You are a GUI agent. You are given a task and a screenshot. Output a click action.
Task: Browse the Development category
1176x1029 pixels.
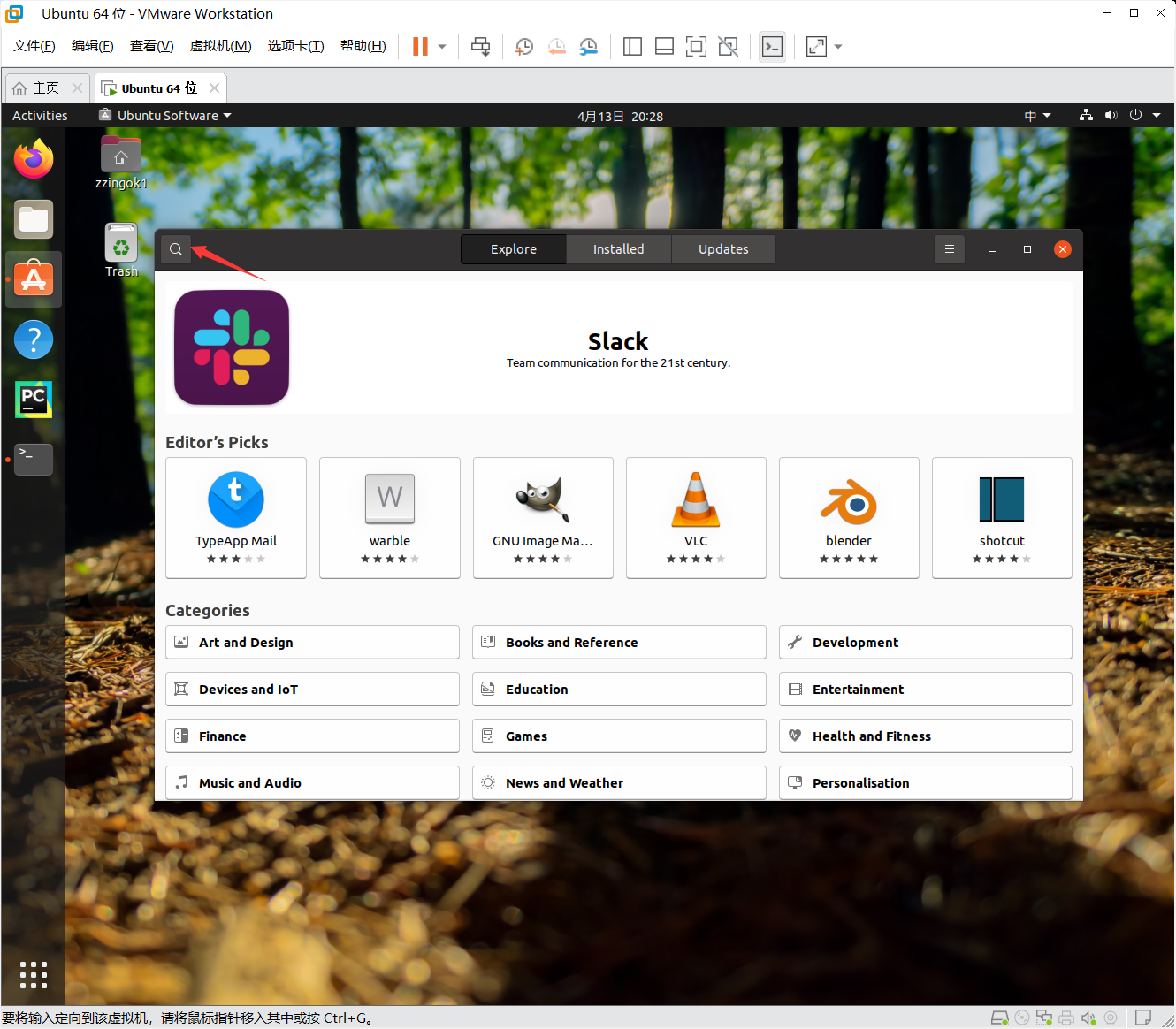[926, 643]
